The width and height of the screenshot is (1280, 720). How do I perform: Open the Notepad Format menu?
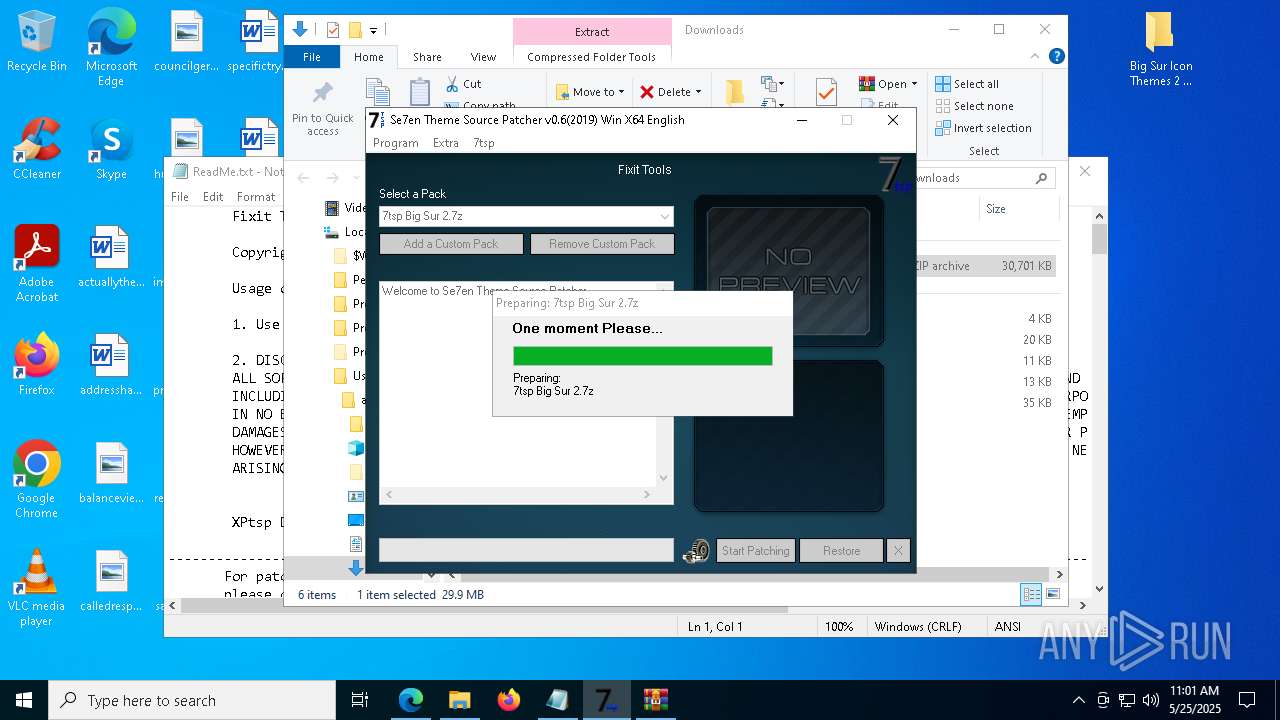256,197
